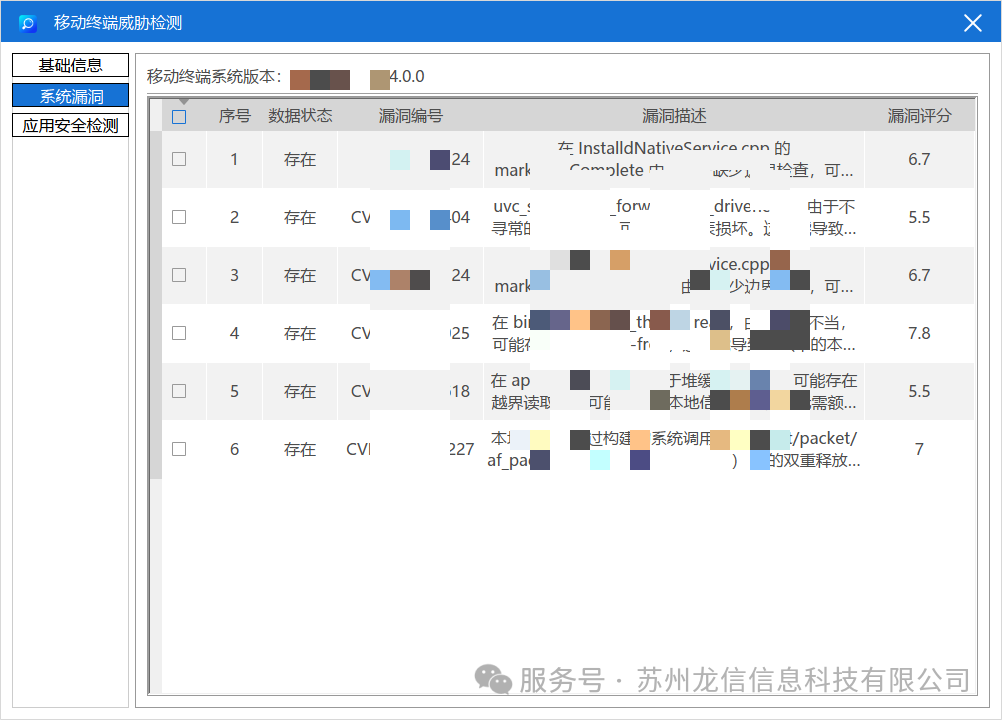Sort by the 序号 column header
The width and height of the screenshot is (1002, 720).
[x=234, y=116]
